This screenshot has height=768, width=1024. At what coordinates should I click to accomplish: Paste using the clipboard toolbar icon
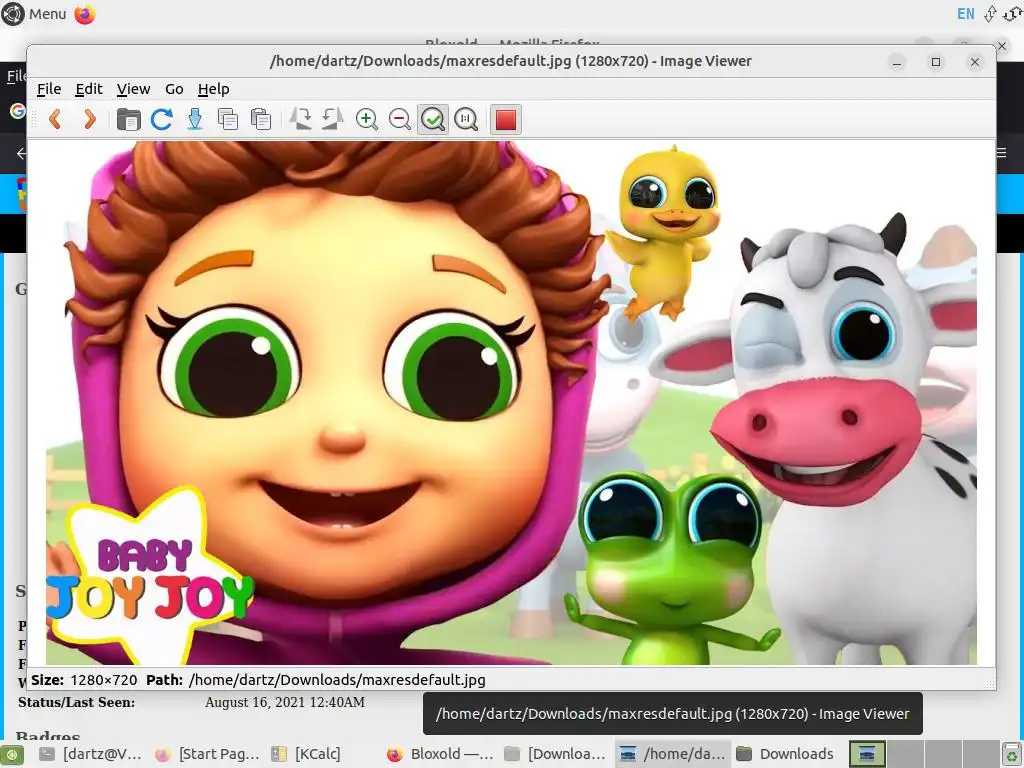(x=261, y=120)
